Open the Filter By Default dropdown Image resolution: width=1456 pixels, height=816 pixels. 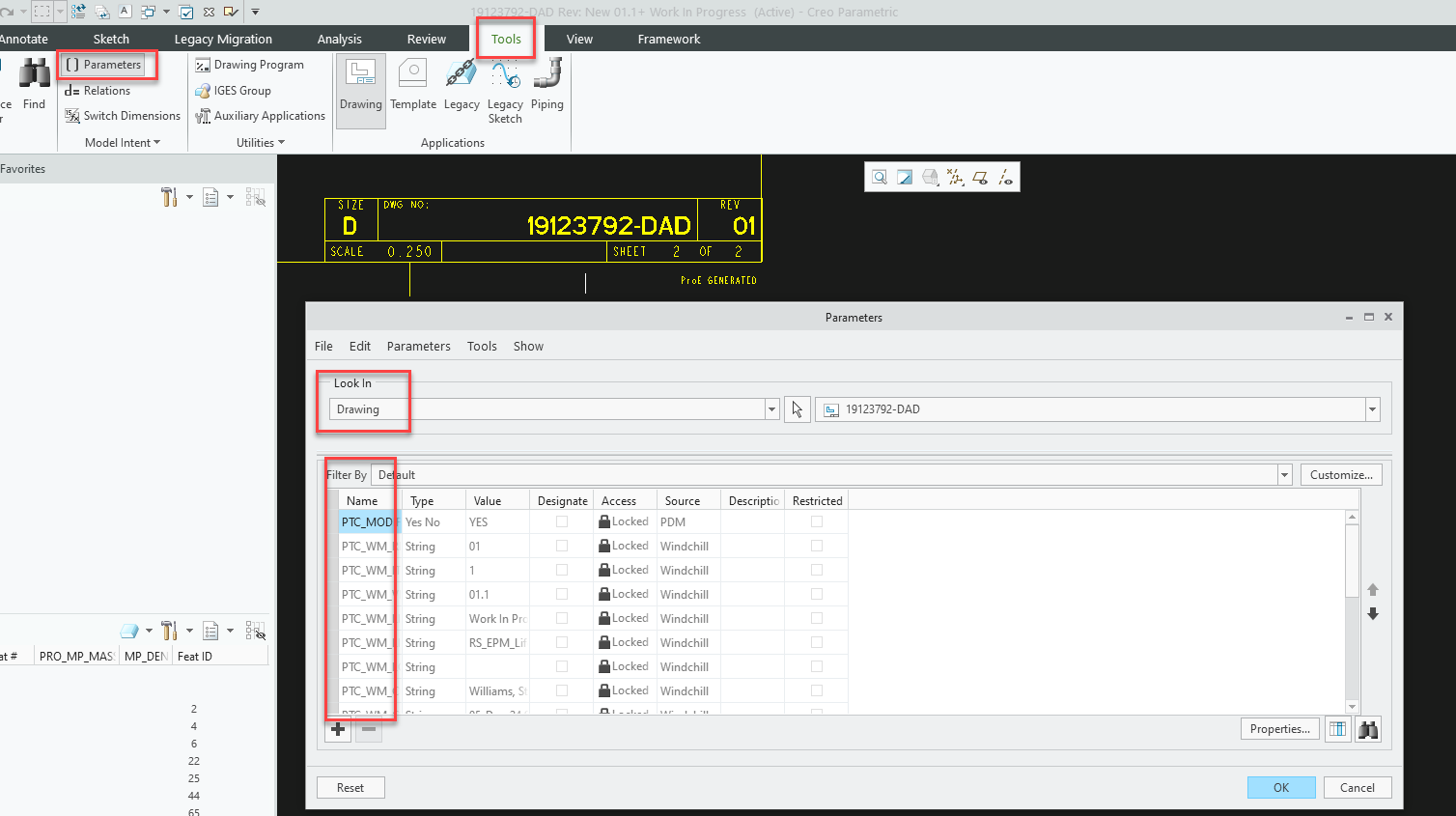click(x=1284, y=475)
